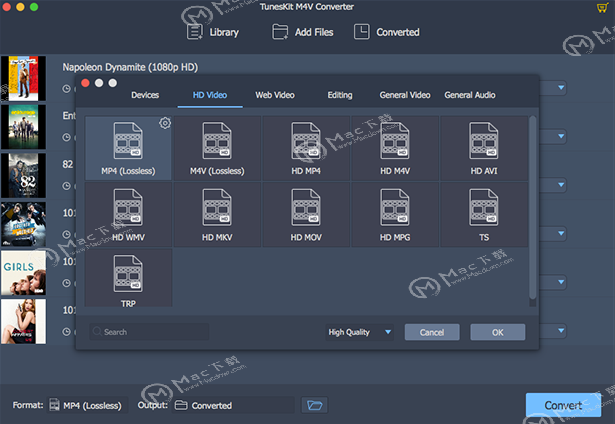Click the Converted toolbar label
The image size is (615, 424).
coord(398,32)
